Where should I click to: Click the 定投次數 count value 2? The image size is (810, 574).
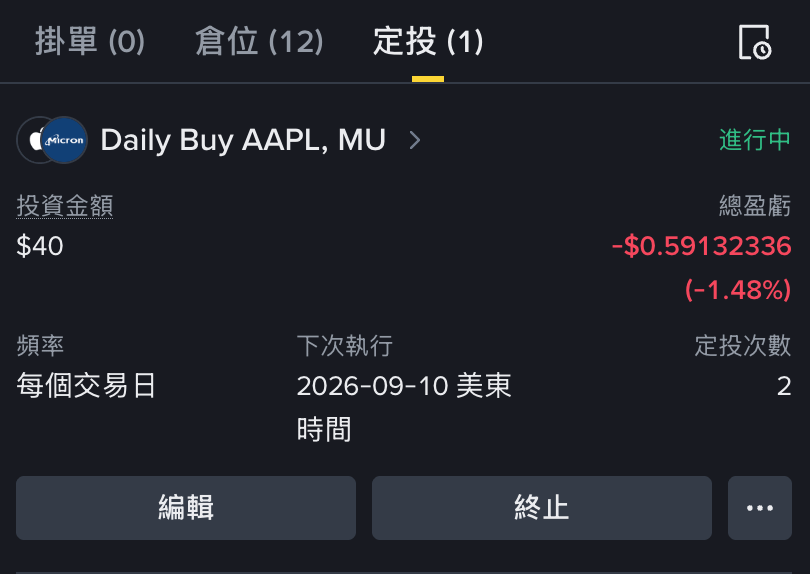tap(784, 386)
